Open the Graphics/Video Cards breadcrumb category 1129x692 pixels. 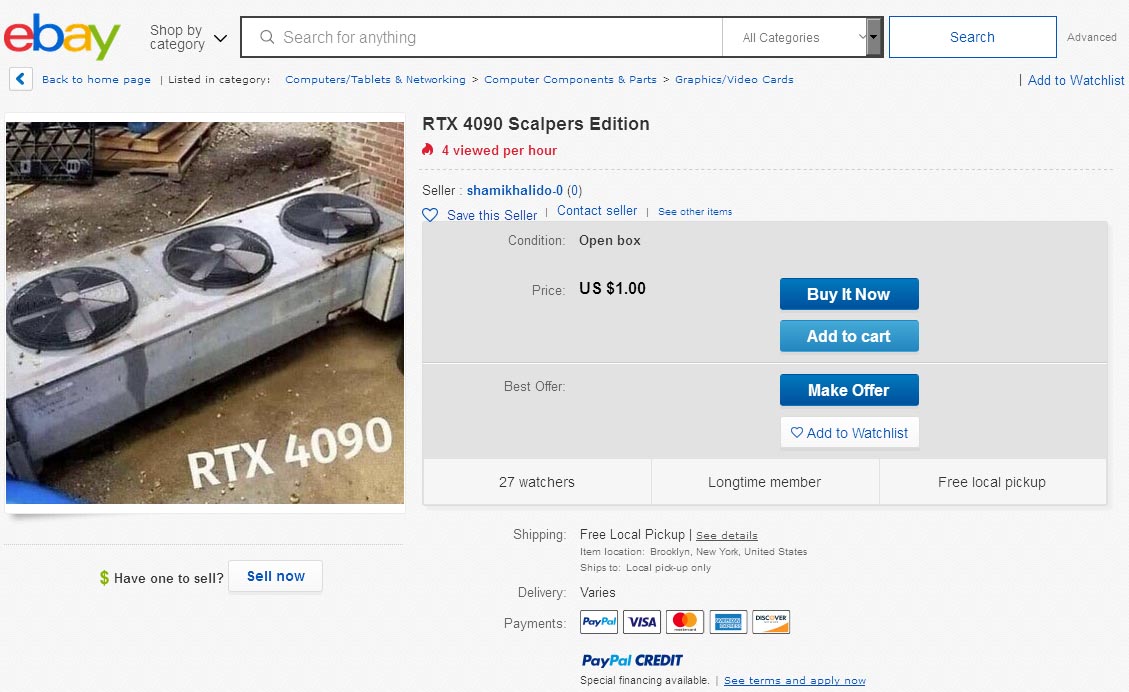coord(734,80)
